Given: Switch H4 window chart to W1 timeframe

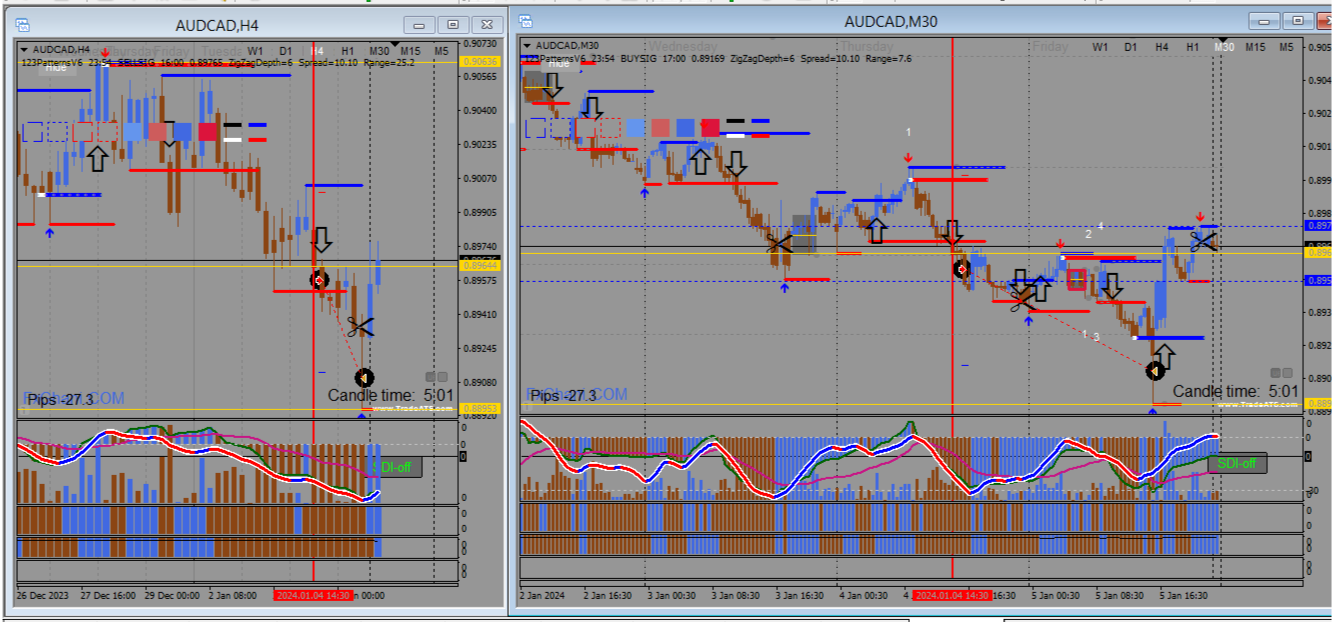Looking at the screenshot, I should (x=256, y=50).
